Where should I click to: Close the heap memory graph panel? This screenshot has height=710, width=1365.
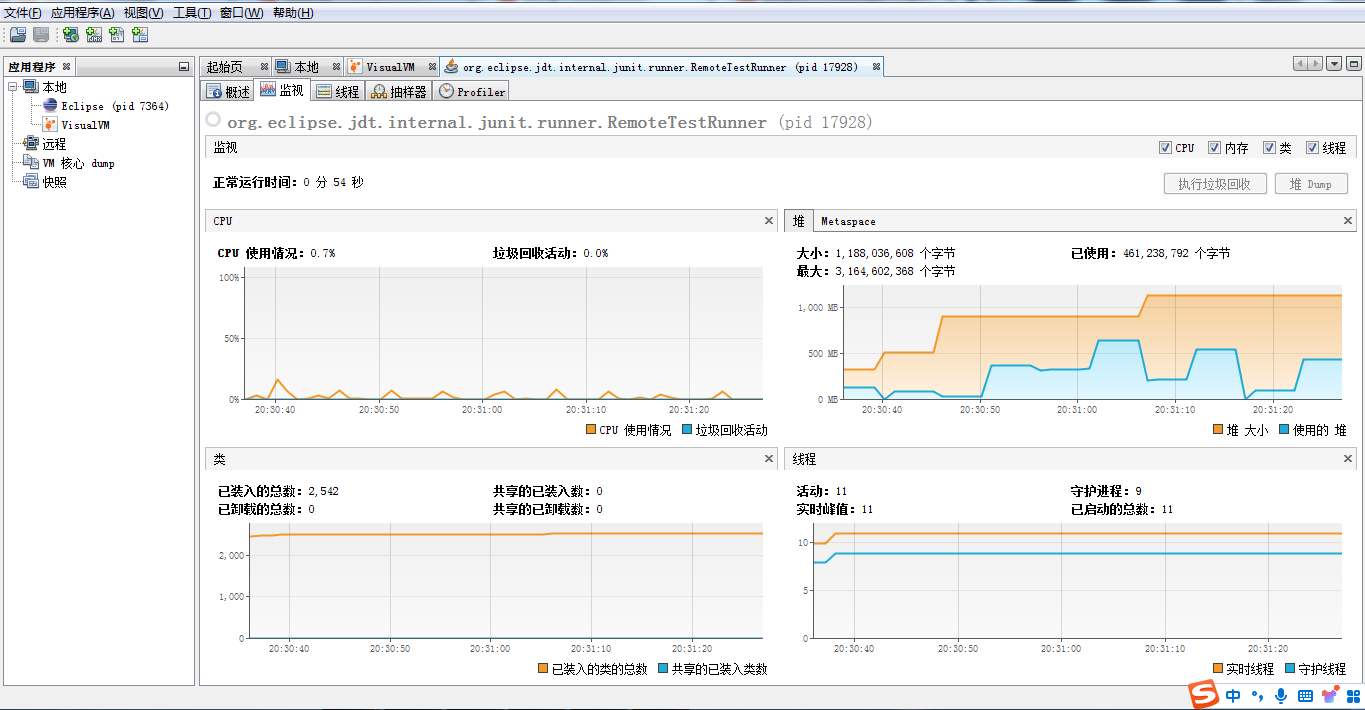1348,221
